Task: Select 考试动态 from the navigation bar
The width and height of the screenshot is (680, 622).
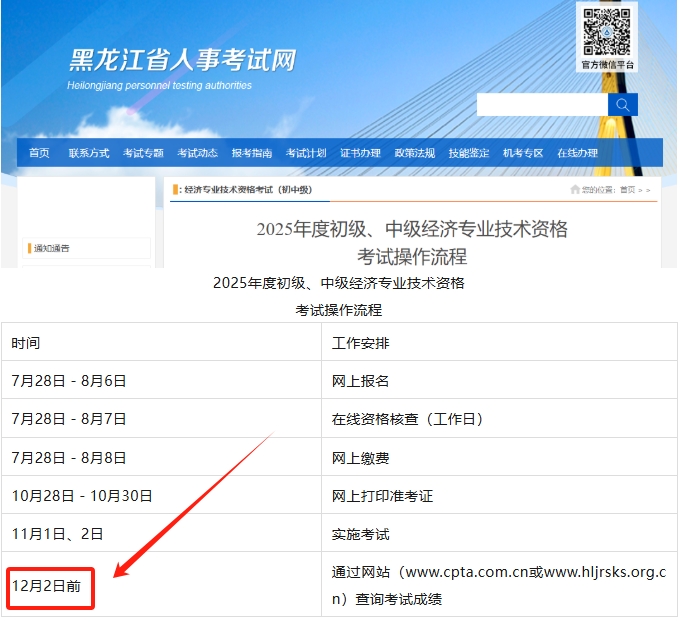Action: pyautogui.click(x=197, y=153)
